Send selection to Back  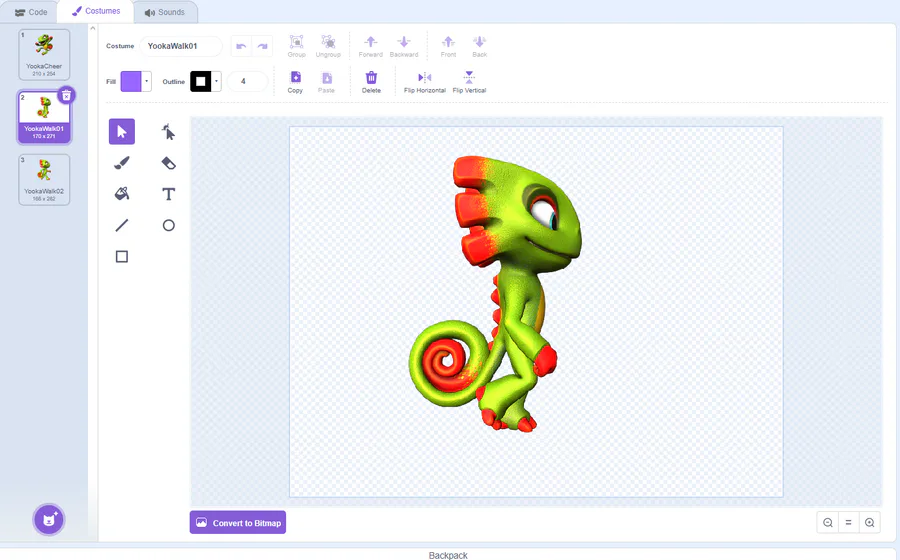pos(479,46)
